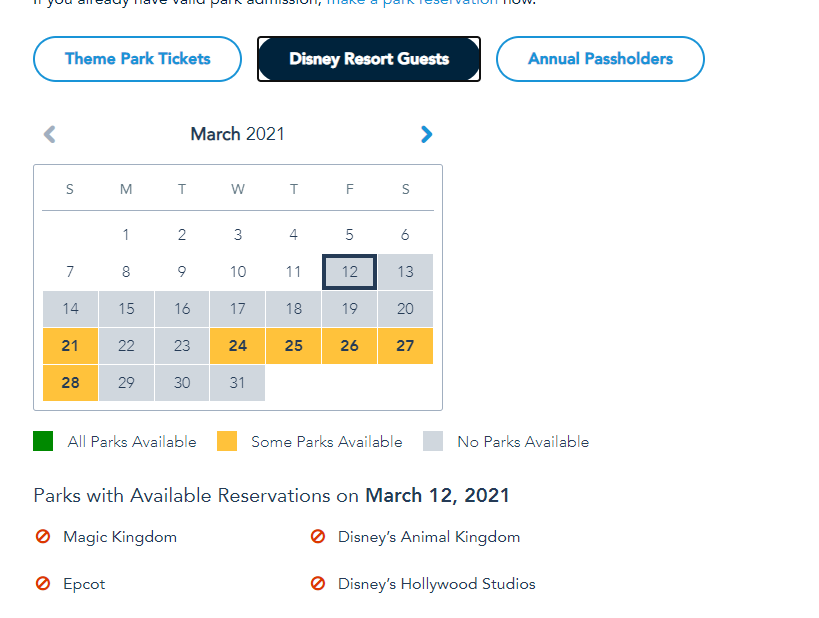Click the green All Parks Available swatch

[x=43, y=441]
